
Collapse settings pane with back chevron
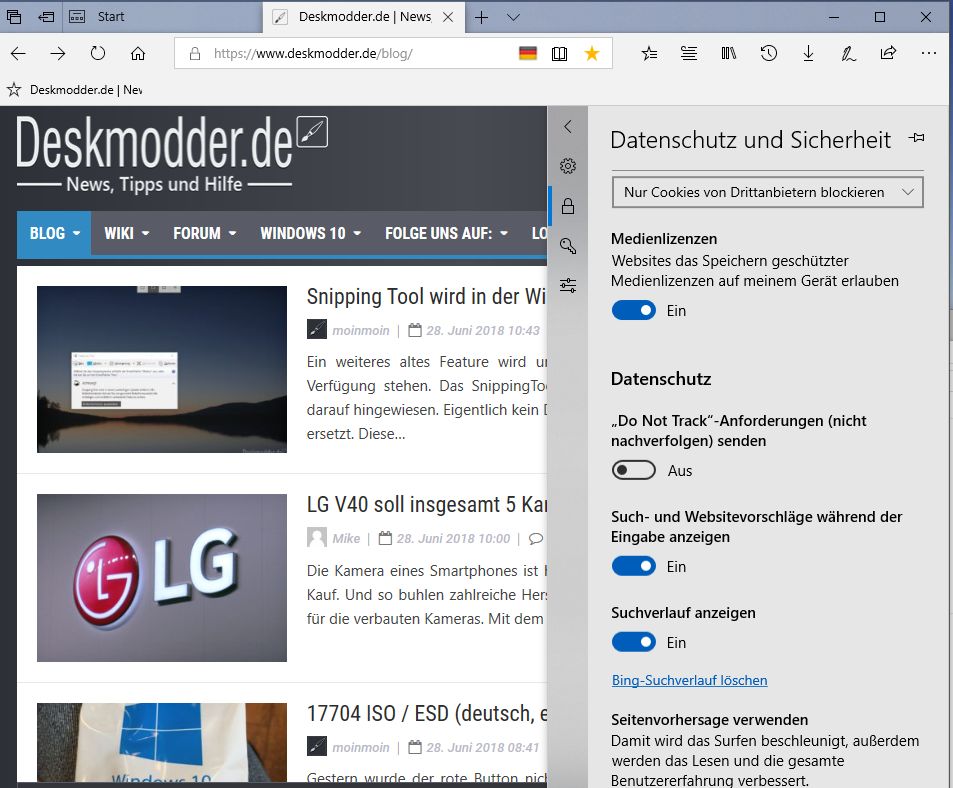pyautogui.click(x=568, y=126)
